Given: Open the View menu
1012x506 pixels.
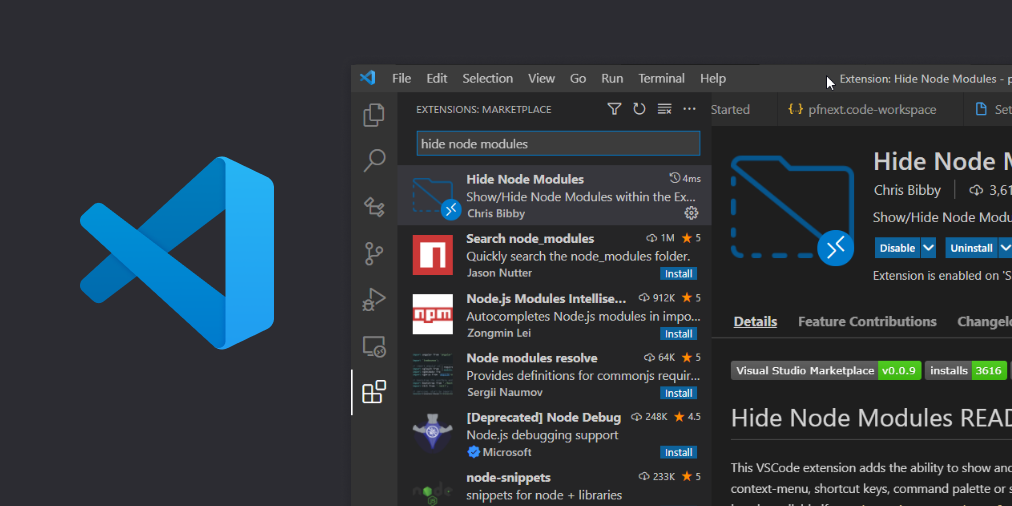Looking at the screenshot, I should click(x=541, y=78).
